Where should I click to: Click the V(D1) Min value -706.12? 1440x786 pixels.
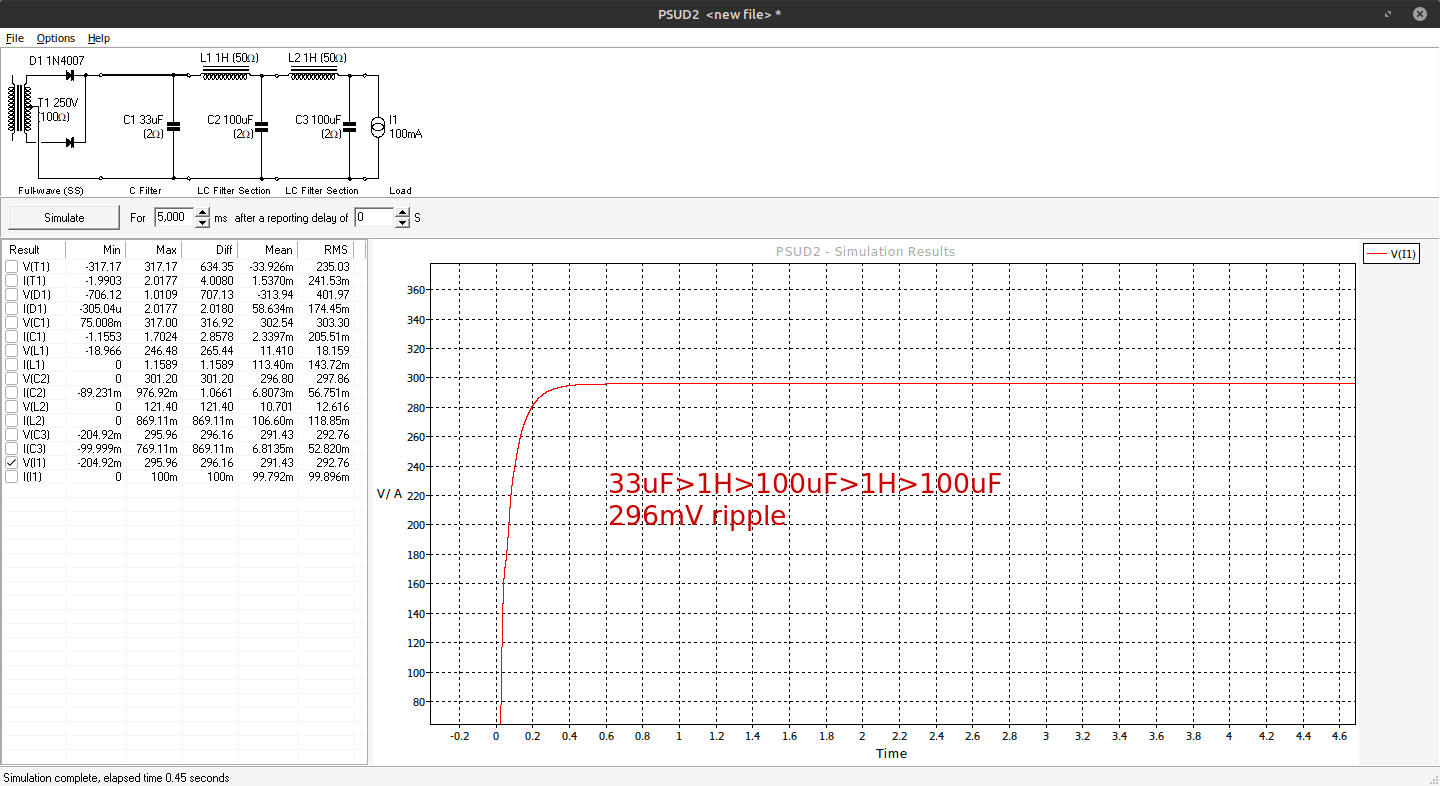101,295
